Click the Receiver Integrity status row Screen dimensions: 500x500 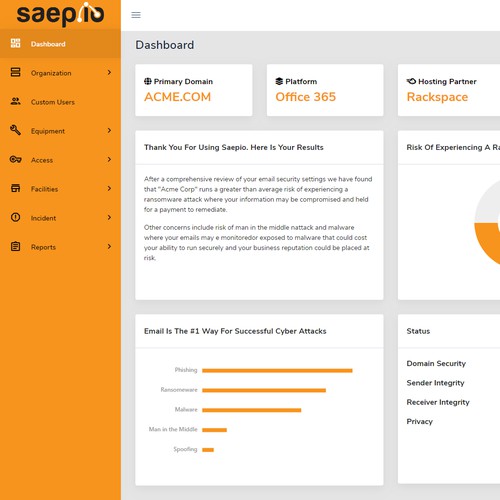pyautogui.click(x=438, y=402)
